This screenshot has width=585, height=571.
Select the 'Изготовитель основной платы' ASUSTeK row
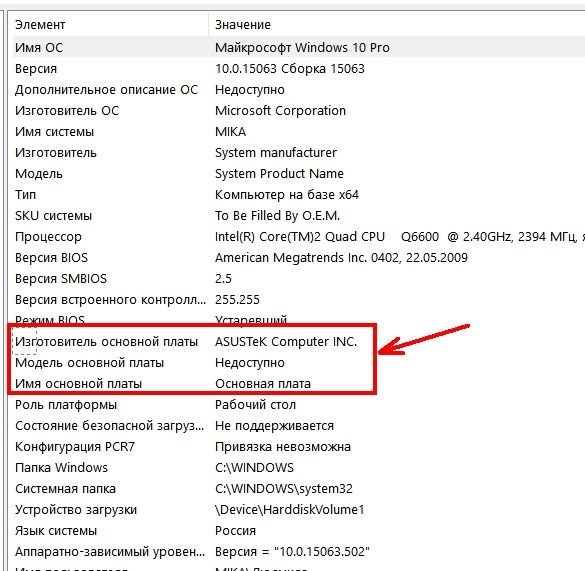298,341
